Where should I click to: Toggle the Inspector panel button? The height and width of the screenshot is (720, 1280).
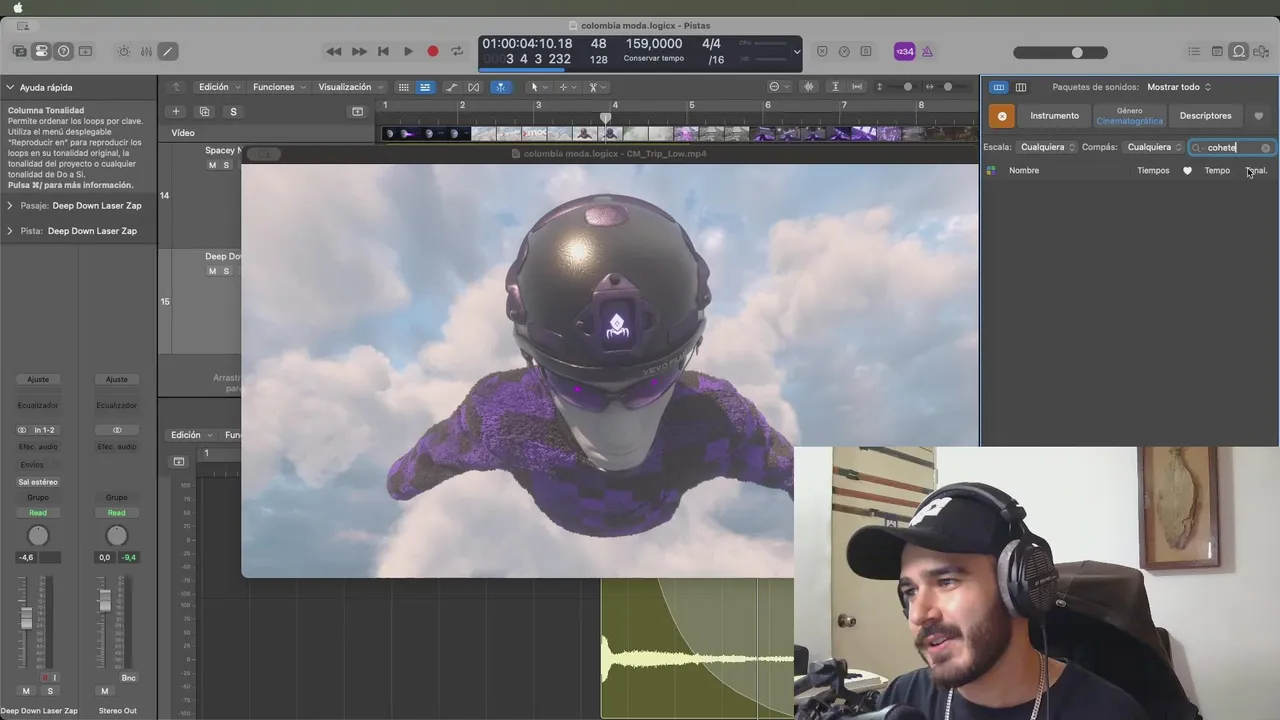pyautogui.click(x=42, y=51)
